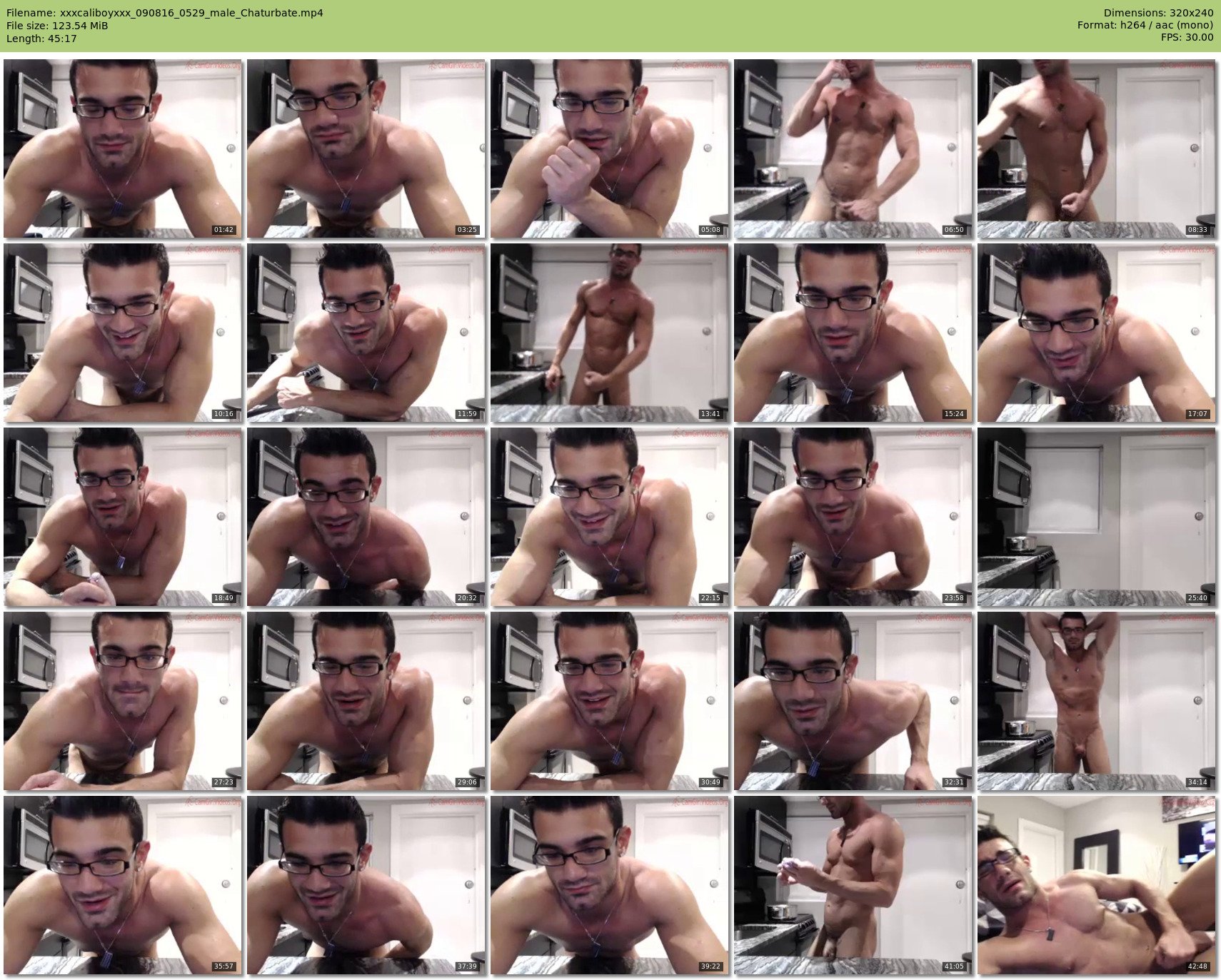
Task: Open the thumbnail stamped 11:59
Action: click(366, 333)
